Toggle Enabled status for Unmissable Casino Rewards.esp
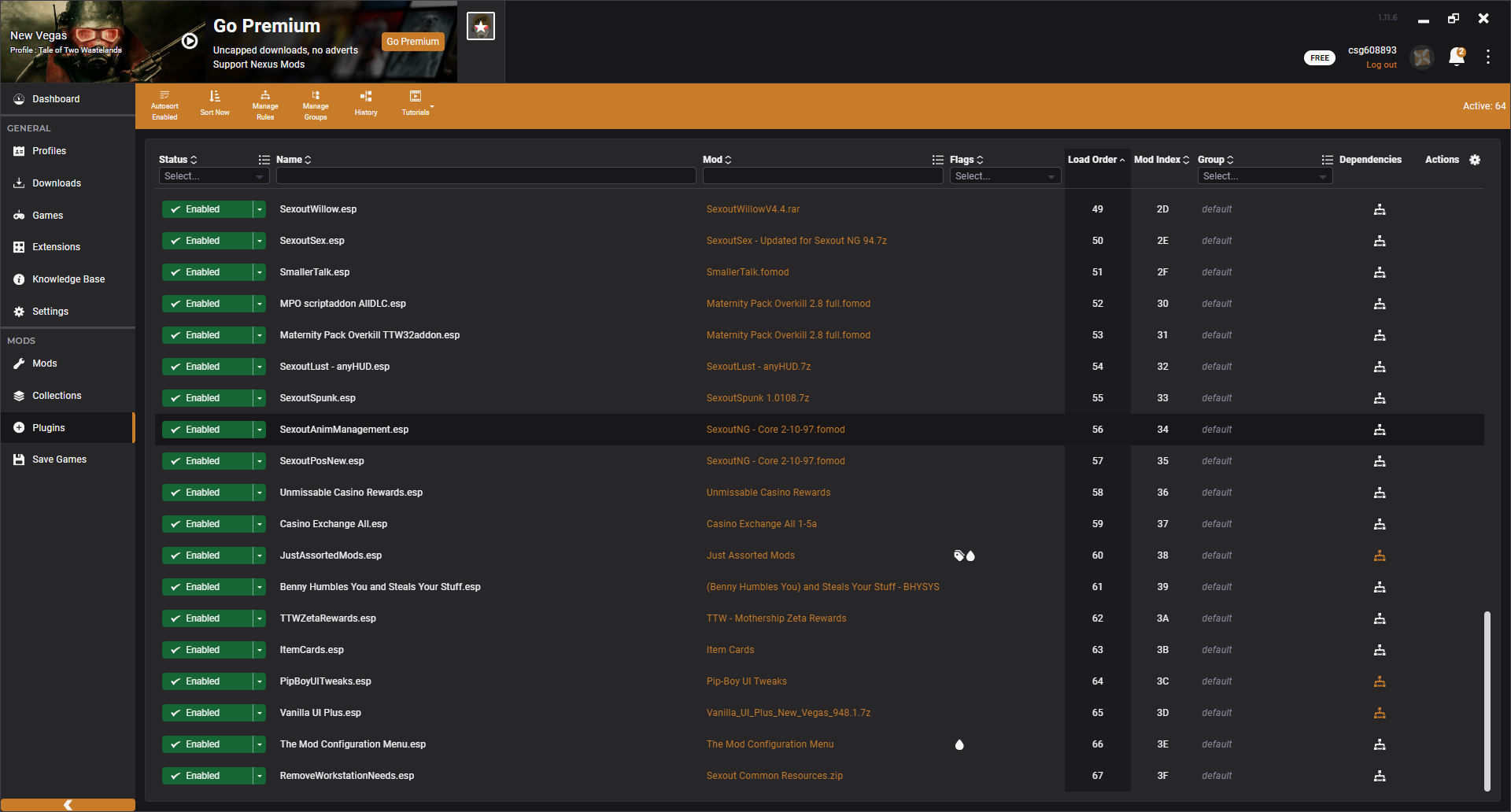This screenshot has height=812, width=1511. (x=207, y=493)
